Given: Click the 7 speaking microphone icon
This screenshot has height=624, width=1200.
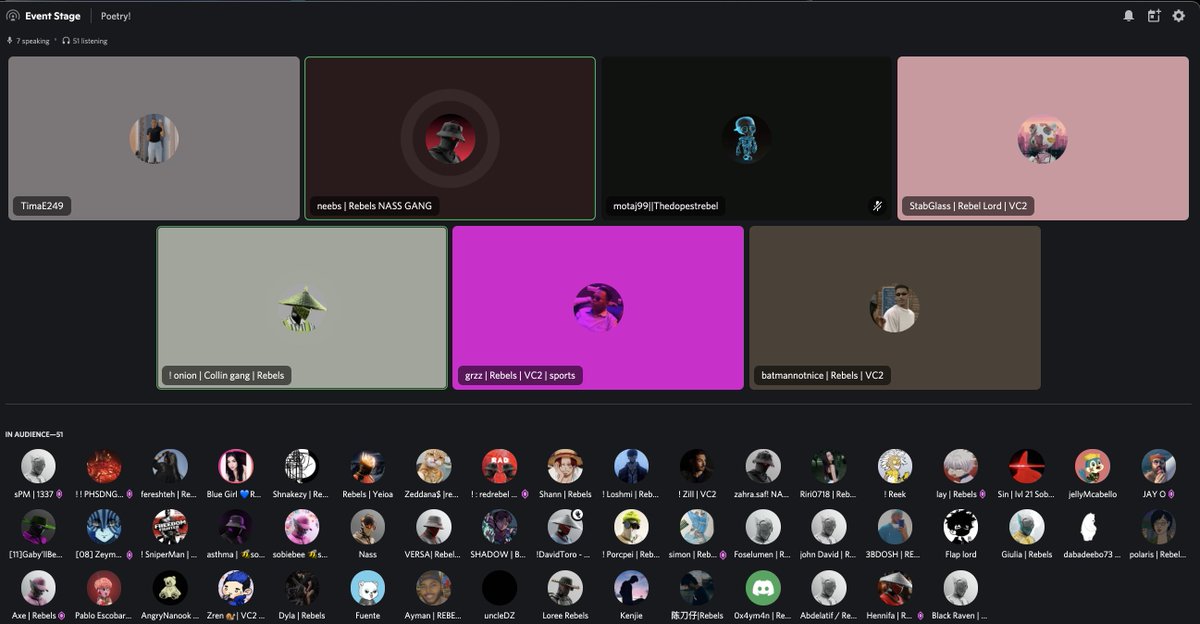Looking at the screenshot, I should click(10, 41).
